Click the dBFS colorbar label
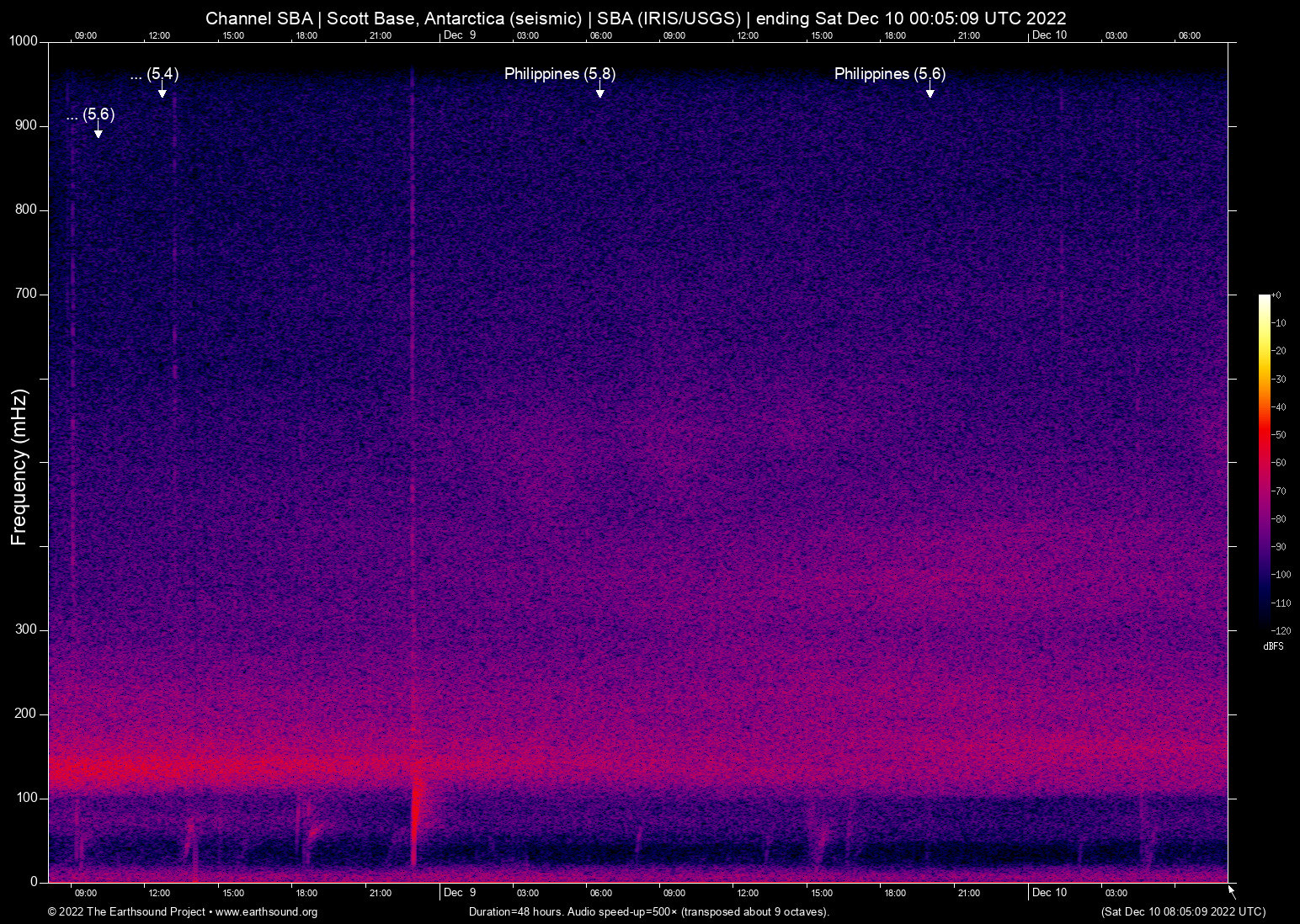The width and height of the screenshot is (1300, 924). click(x=1273, y=646)
